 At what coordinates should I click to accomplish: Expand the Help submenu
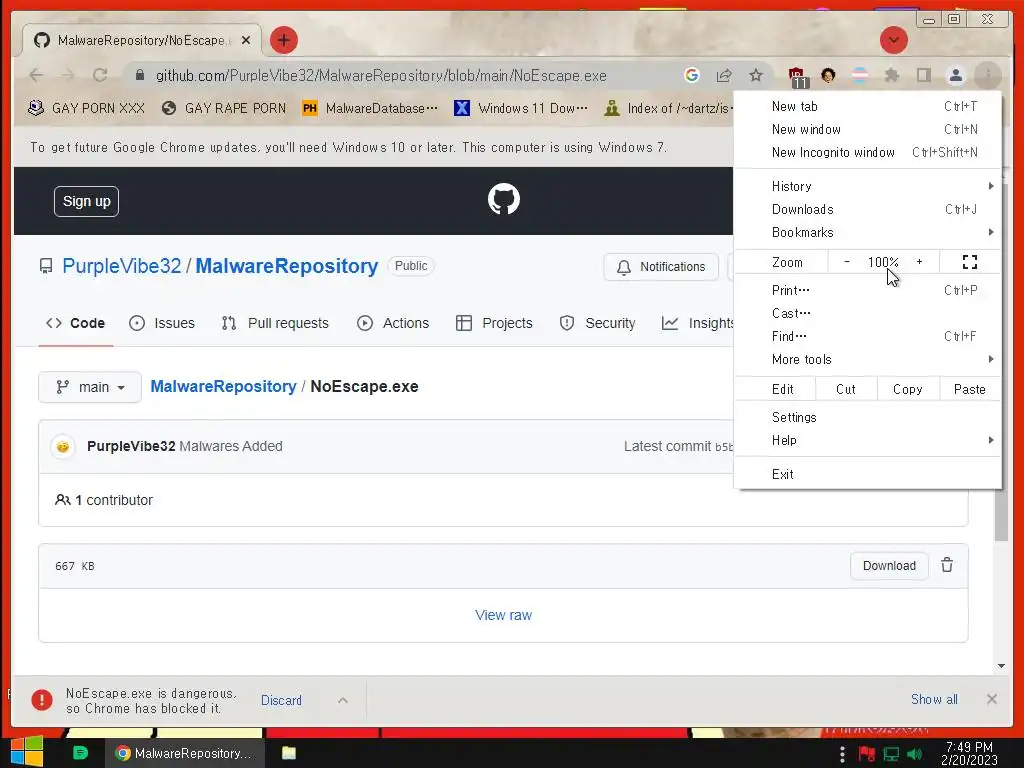point(868,440)
